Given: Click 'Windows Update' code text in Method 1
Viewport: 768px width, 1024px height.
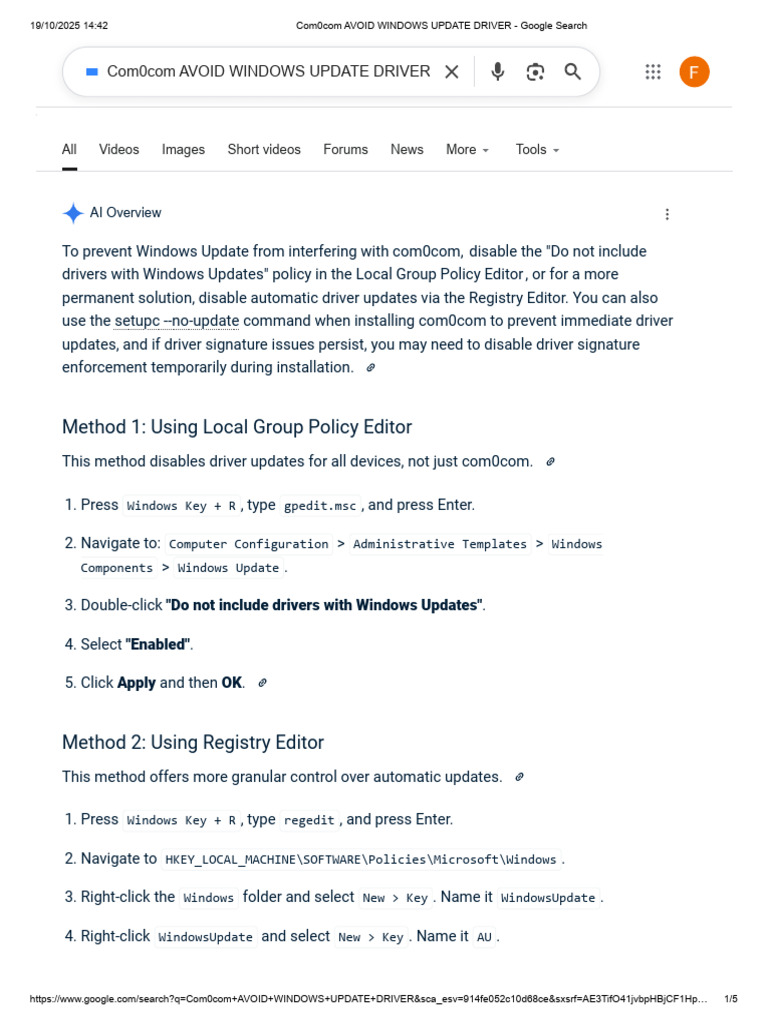Looking at the screenshot, I should click(228, 568).
